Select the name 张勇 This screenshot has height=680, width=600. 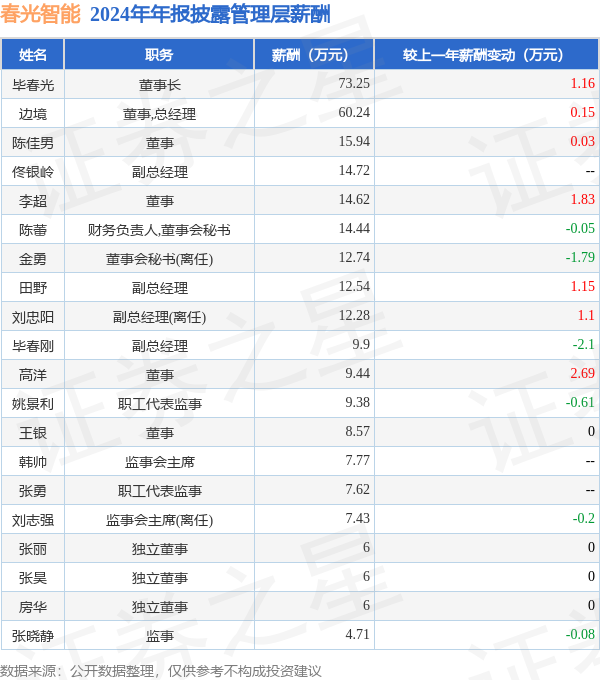point(33,492)
